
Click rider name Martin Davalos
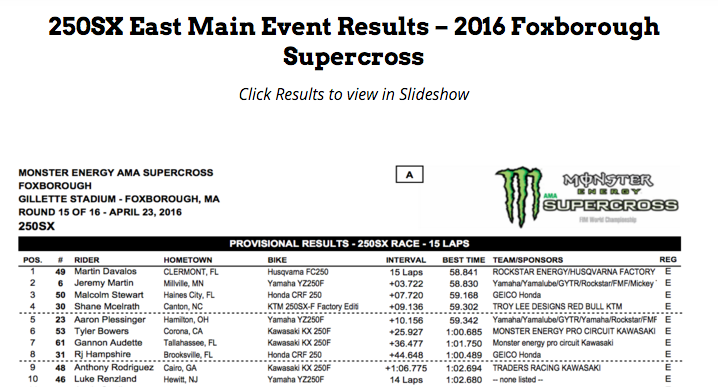pyautogui.click(x=105, y=272)
